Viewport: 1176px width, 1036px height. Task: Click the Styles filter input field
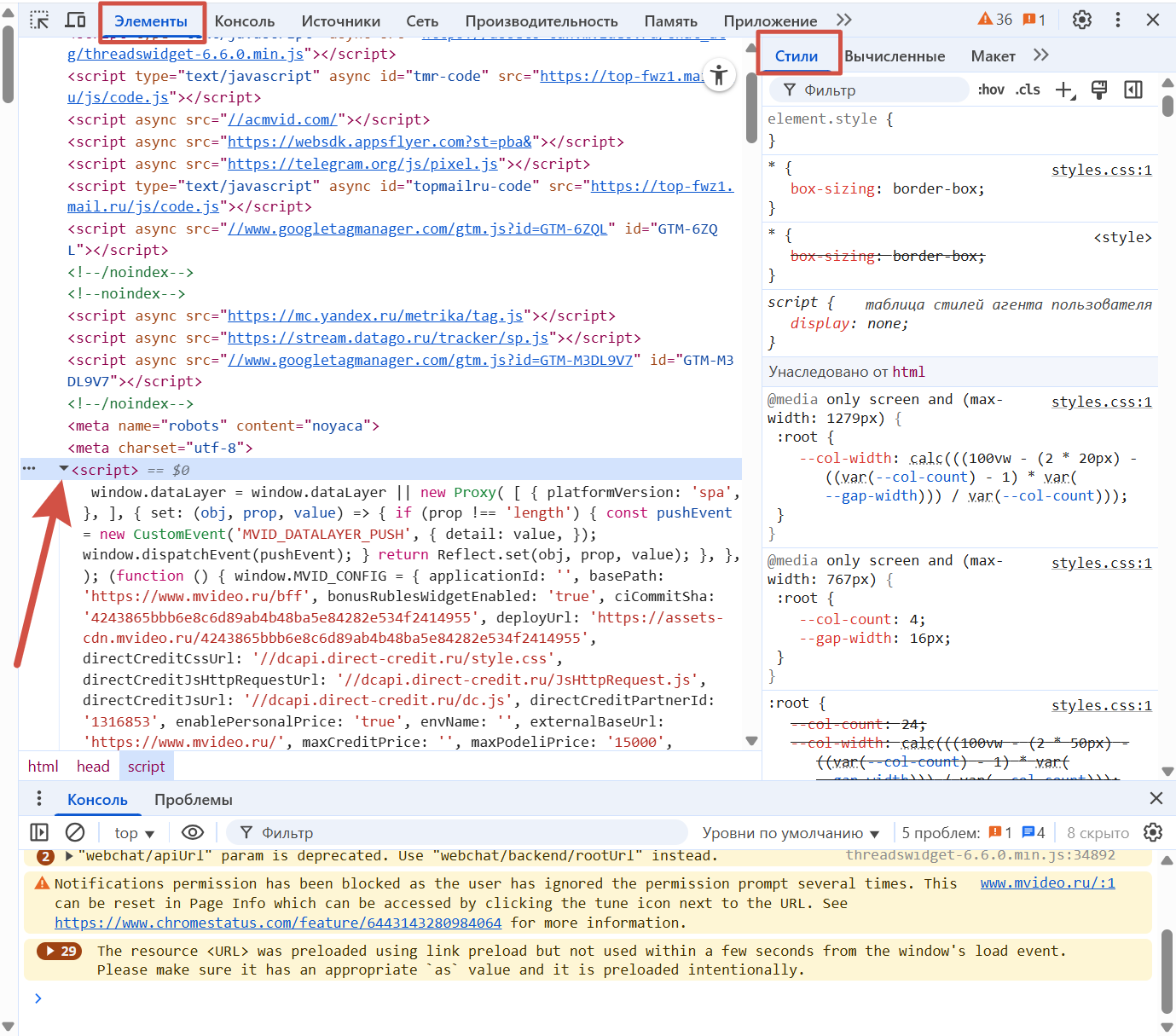(x=878, y=90)
